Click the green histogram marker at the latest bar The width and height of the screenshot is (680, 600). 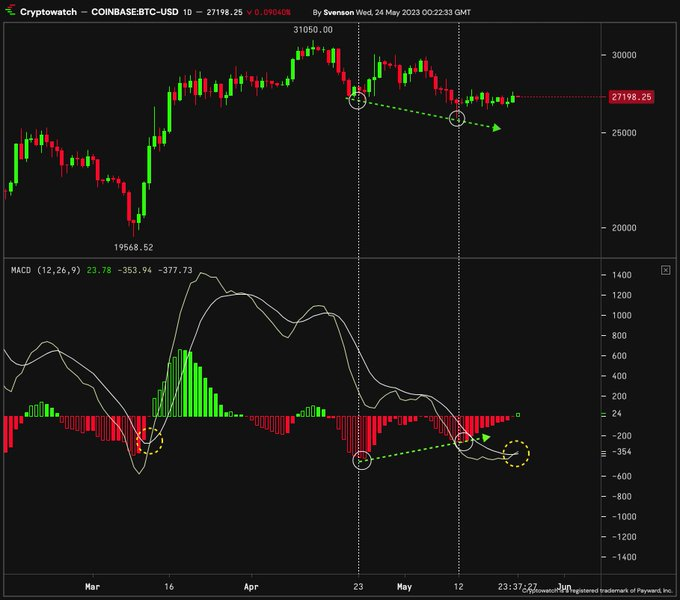click(x=518, y=415)
